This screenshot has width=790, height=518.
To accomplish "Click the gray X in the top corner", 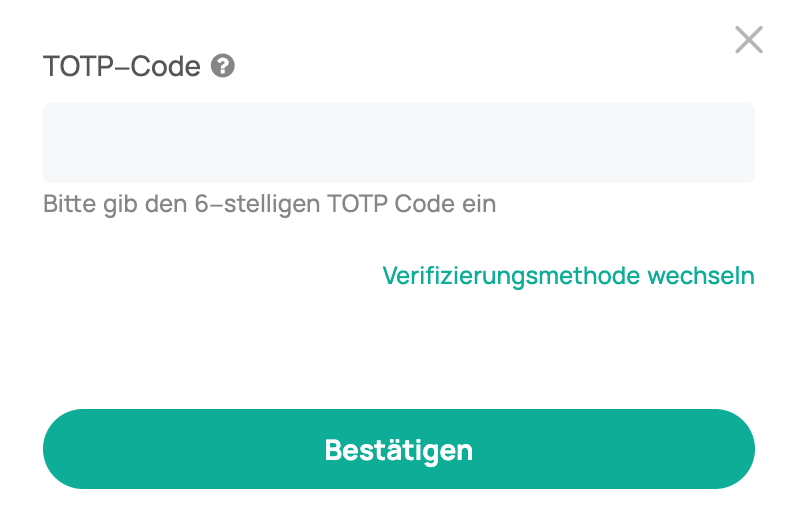I will [748, 40].
